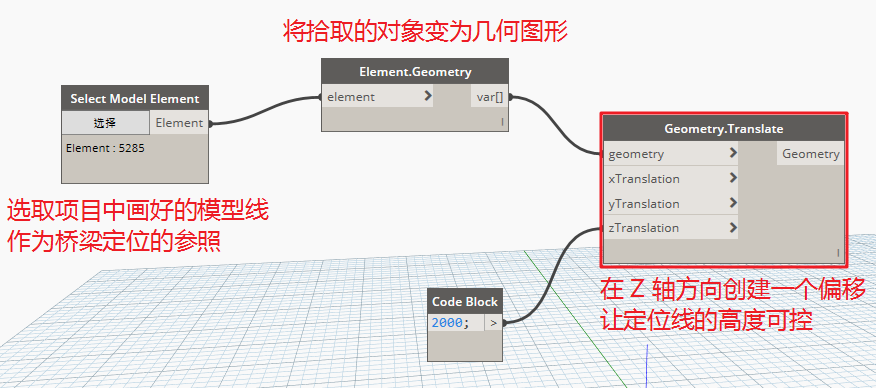This screenshot has height=388, width=876.
Task: Click the var[] output port
Action: click(489, 97)
